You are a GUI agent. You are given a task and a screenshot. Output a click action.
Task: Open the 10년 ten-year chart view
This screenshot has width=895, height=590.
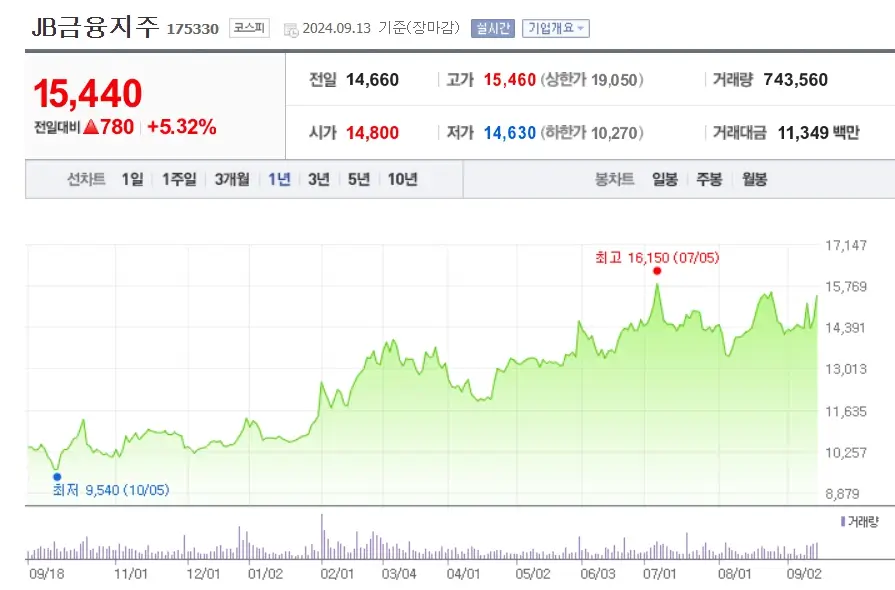click(404, 182)
